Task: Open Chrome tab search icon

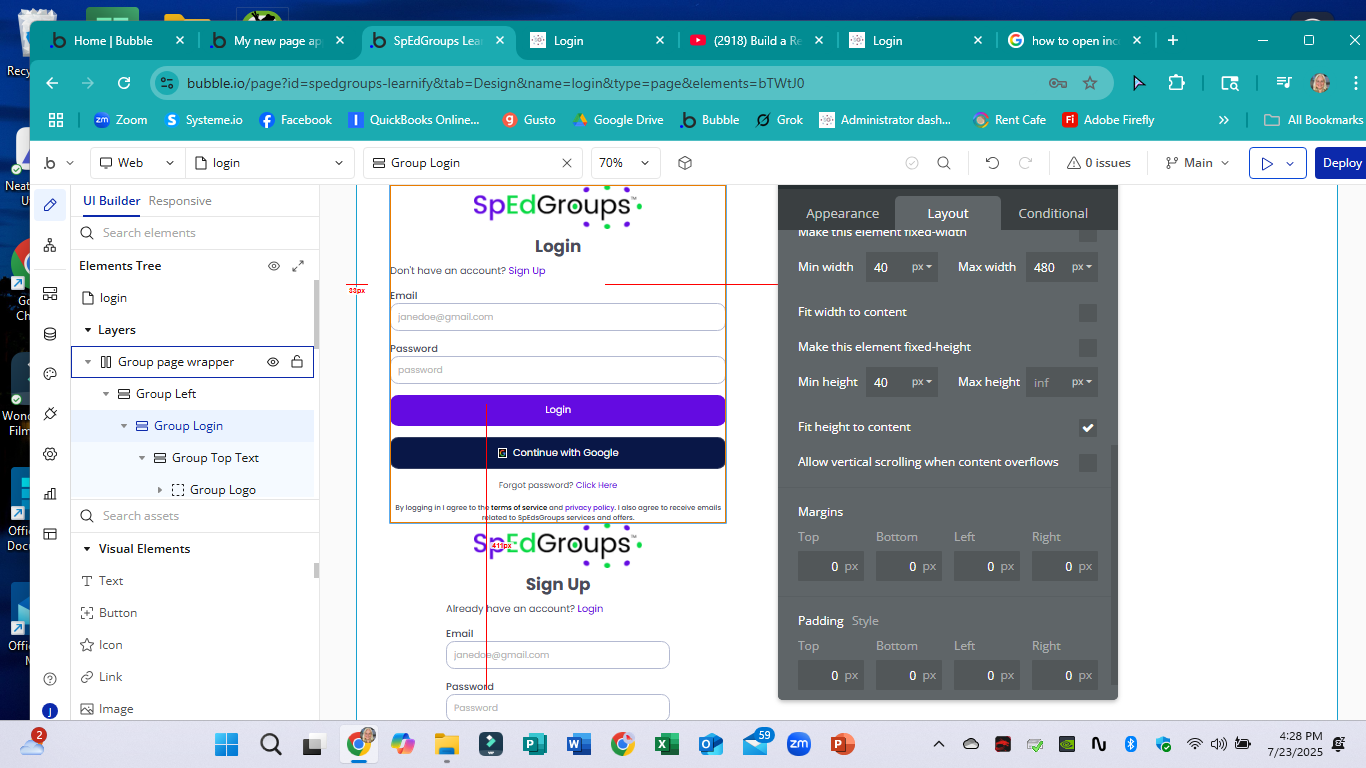Action: (1230, 83)
